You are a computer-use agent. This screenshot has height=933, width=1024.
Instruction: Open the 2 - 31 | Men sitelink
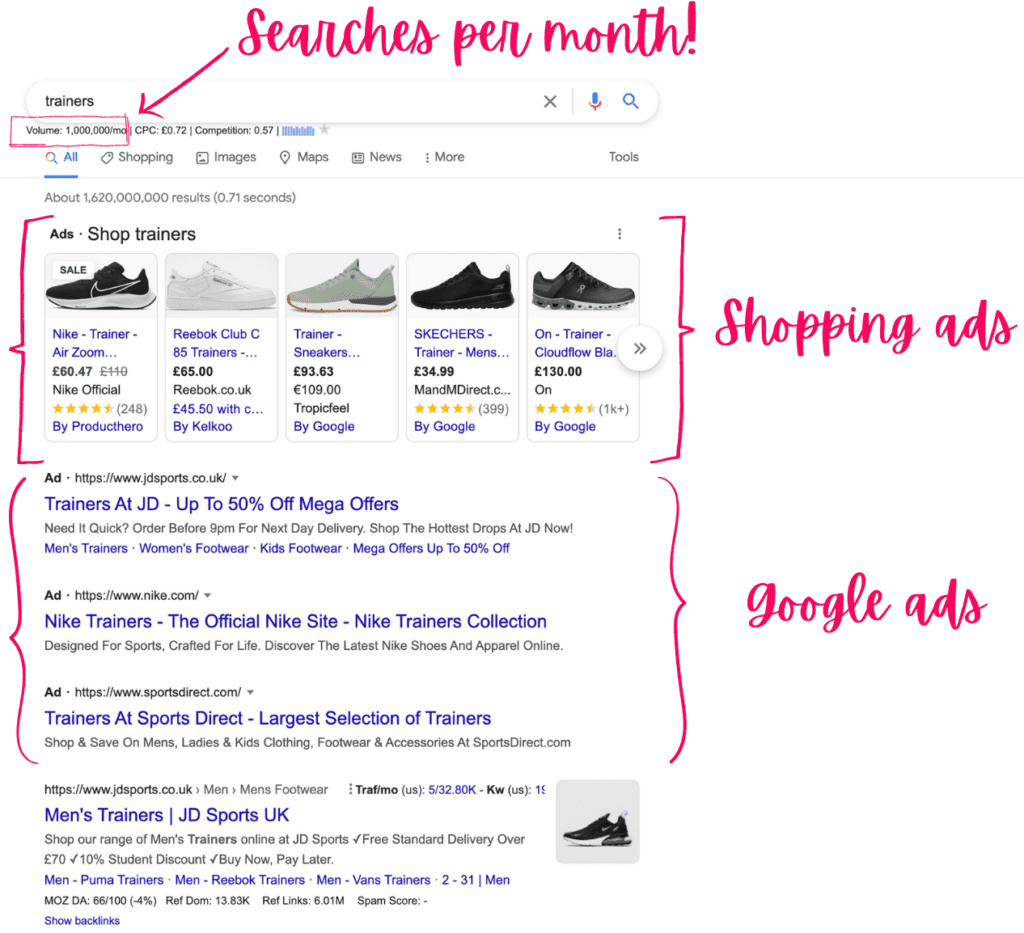[x=476, y=880]
